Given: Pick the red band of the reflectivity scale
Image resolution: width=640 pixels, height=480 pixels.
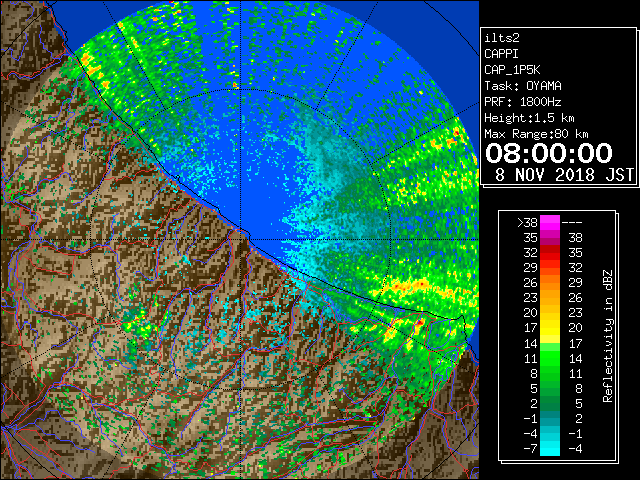Looking at the screenshot, I should coord(550,253).
